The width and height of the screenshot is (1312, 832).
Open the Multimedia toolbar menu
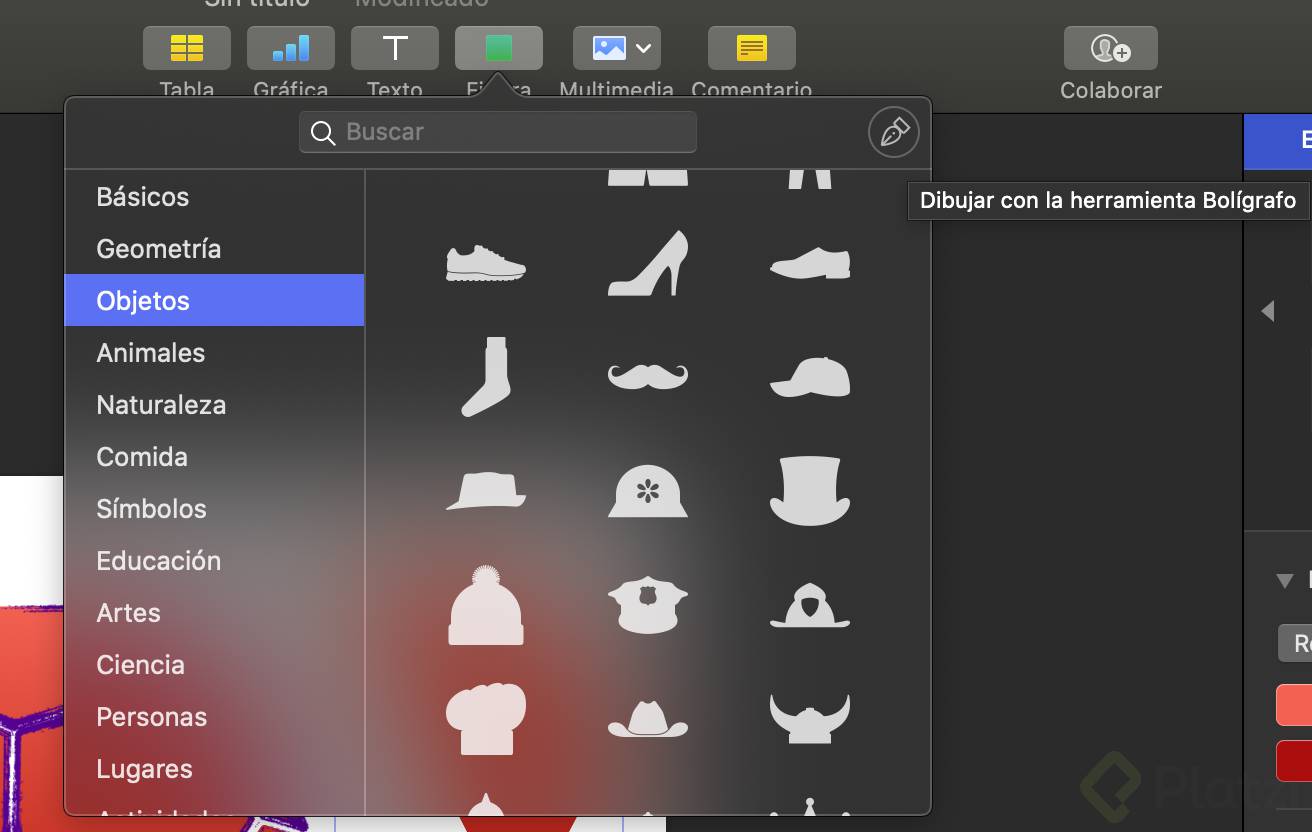click(617, 48)
